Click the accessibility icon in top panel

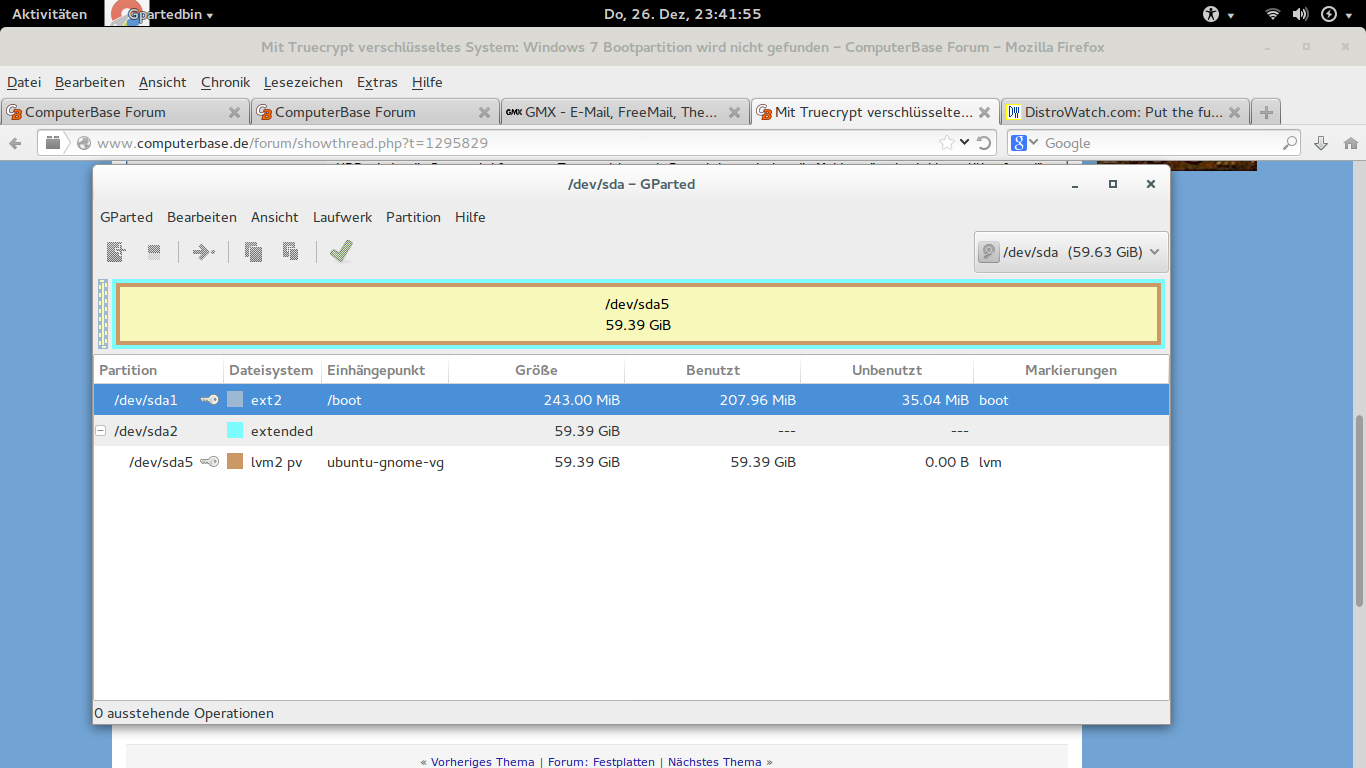coord(1212,14)
